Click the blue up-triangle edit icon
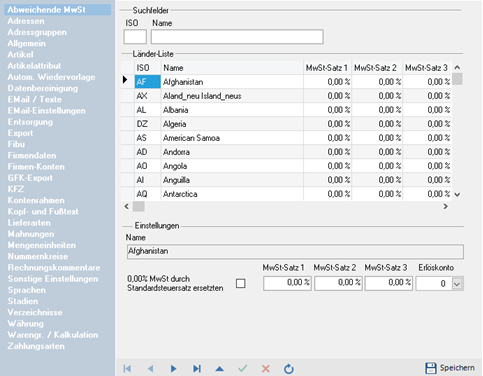 tap(220, 368)
